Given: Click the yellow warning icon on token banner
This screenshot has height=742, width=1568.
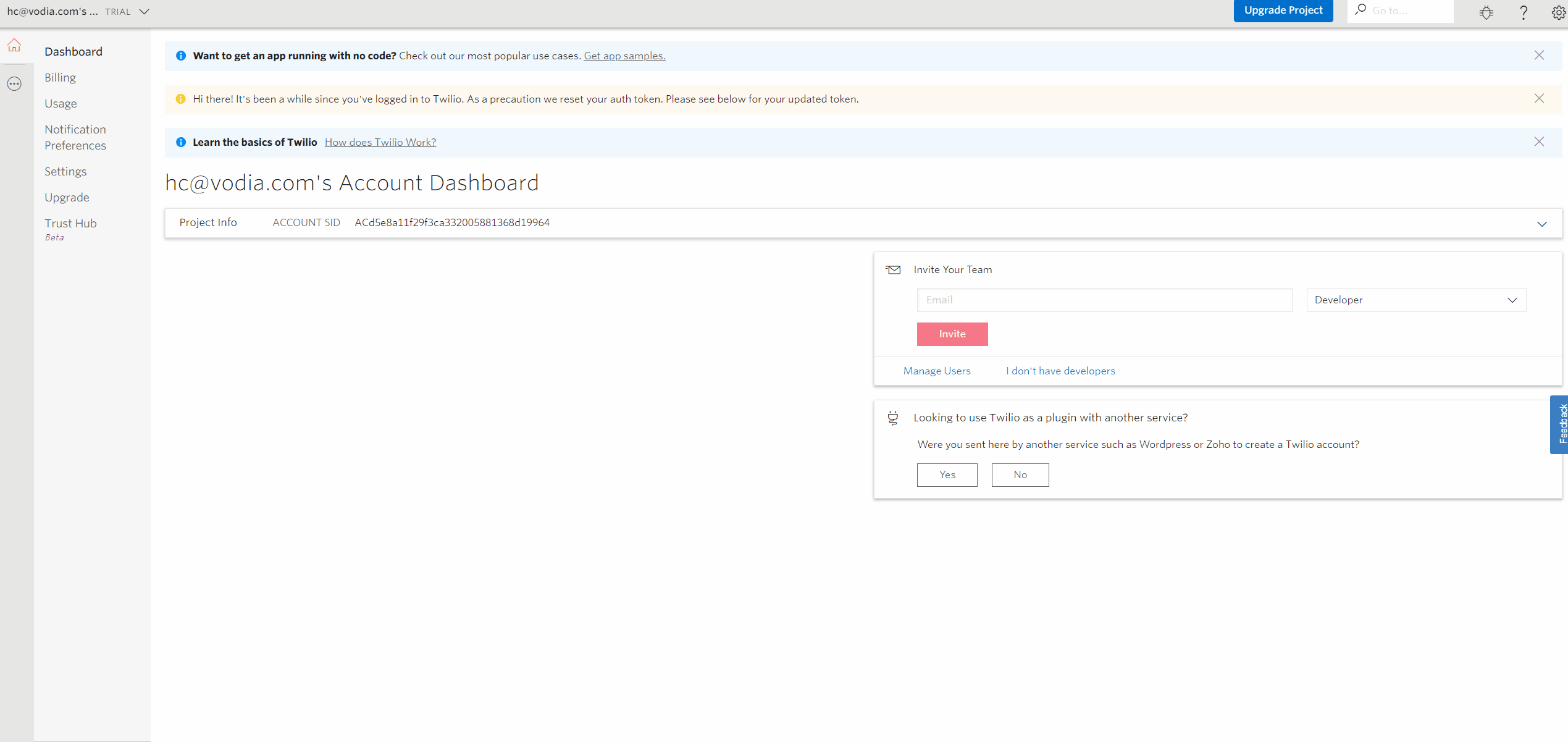Looking at the screenshot, I should 180,99.
